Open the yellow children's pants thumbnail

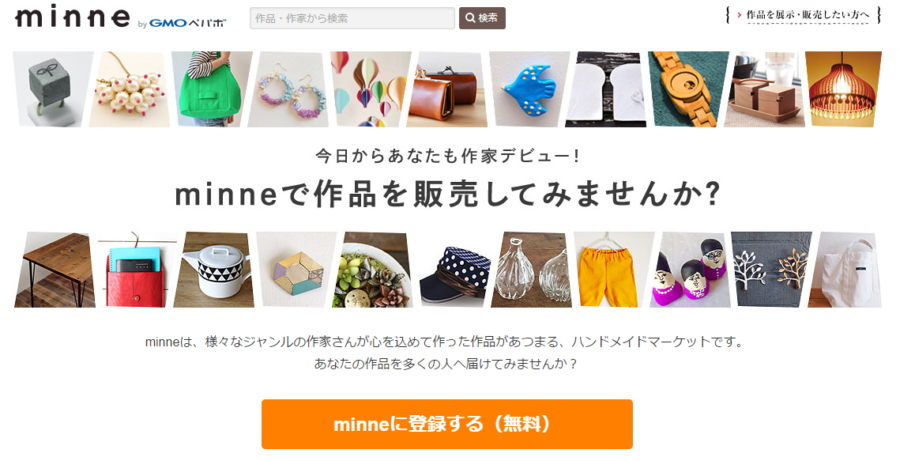tap(611, 270)
